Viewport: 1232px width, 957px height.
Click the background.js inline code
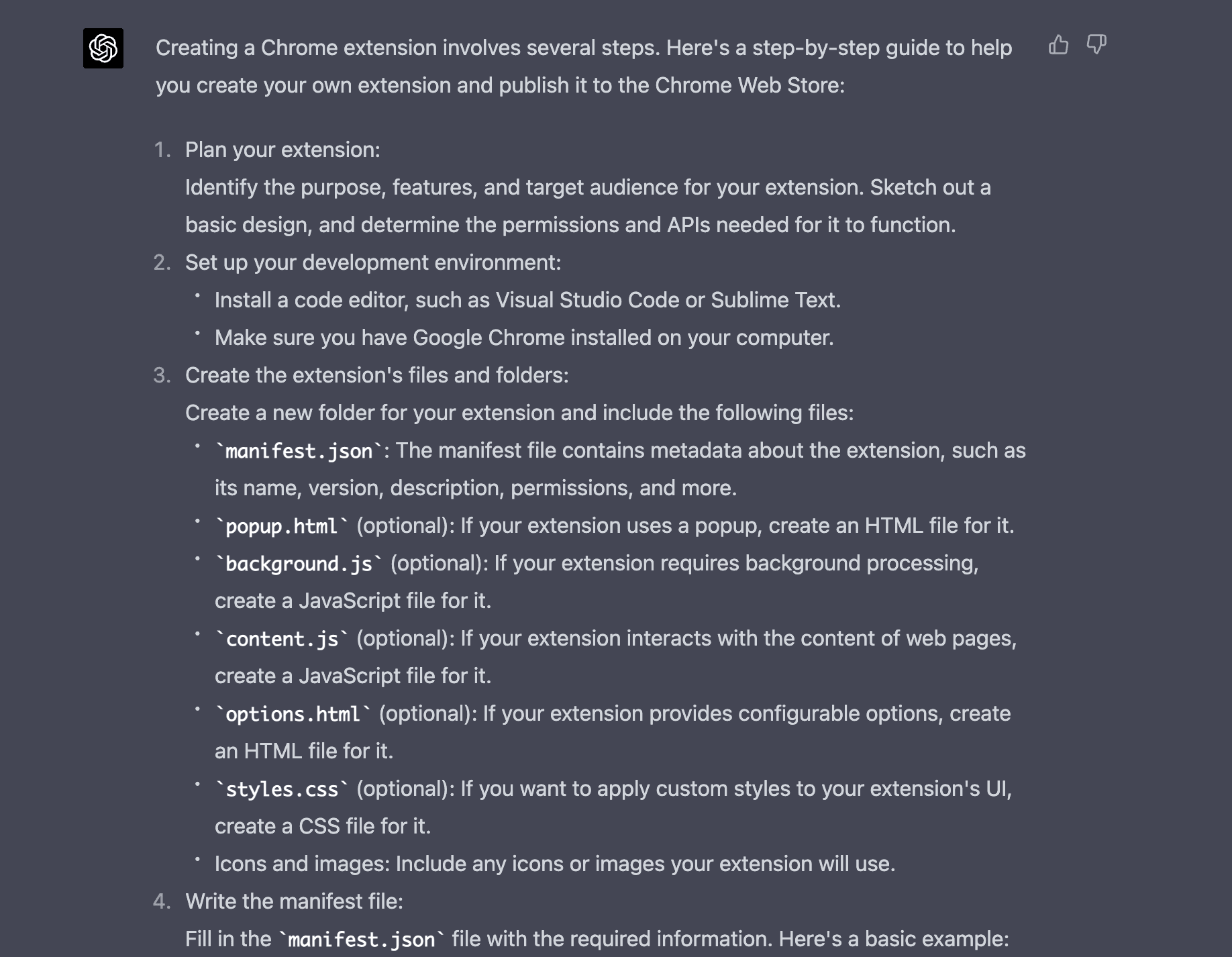click(x=299, y=564)
